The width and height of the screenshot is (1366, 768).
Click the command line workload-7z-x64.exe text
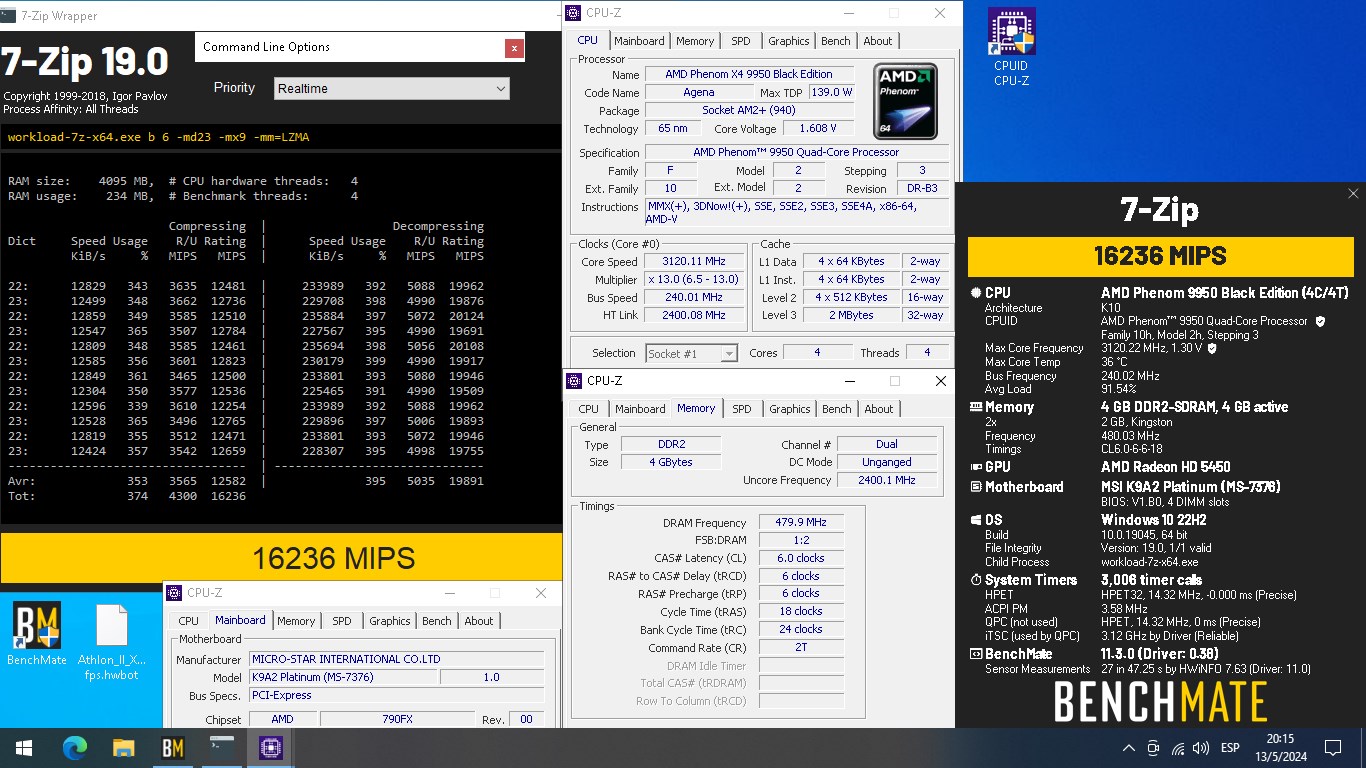click(158, 137)
